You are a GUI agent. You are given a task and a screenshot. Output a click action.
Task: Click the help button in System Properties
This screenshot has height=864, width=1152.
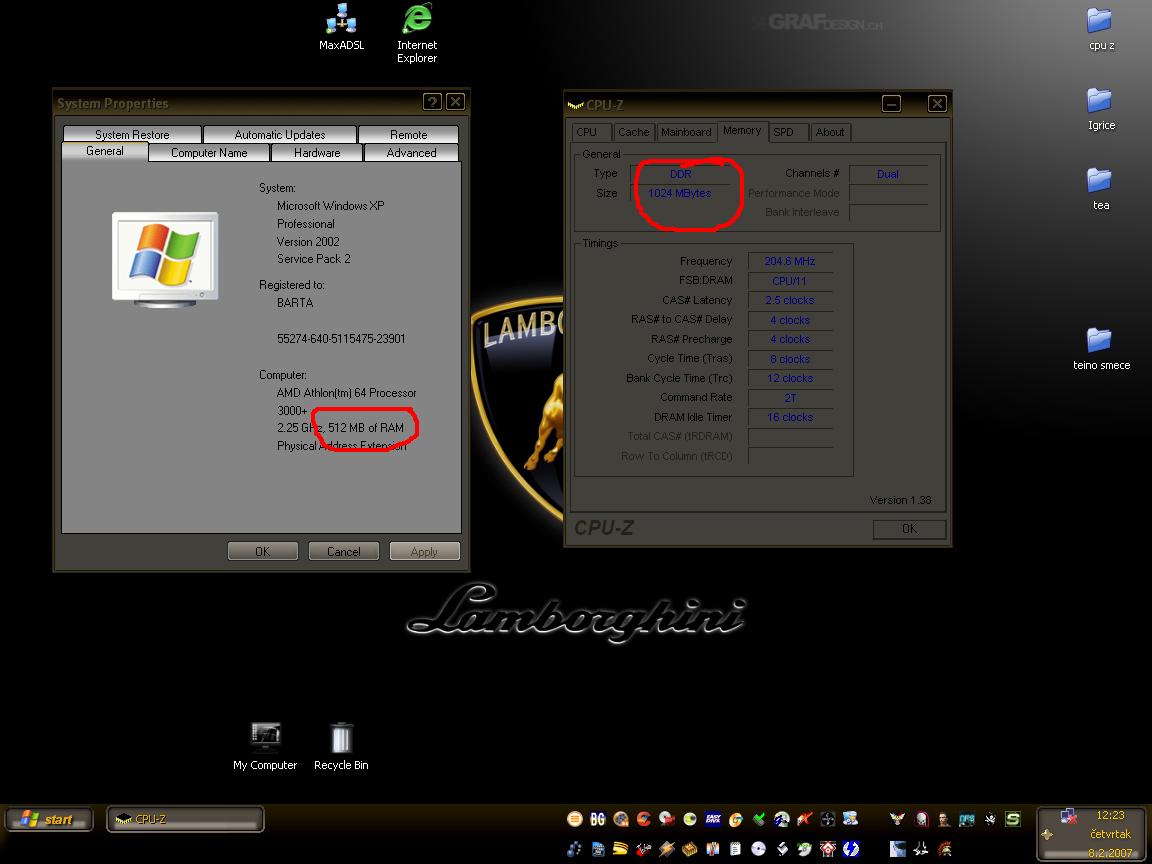coord(432,102)
